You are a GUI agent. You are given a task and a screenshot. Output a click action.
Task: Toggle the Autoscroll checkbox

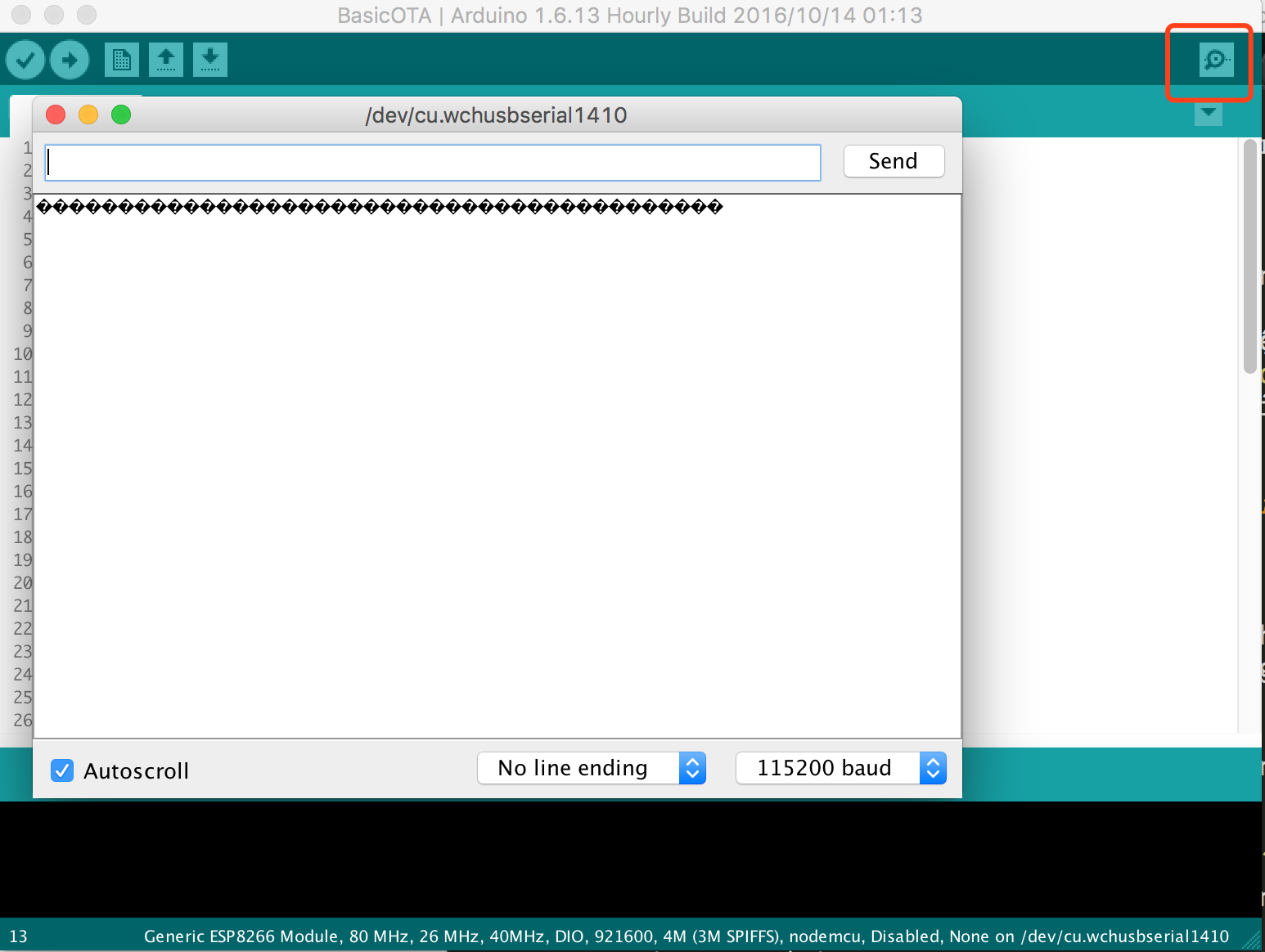[62, 770]
